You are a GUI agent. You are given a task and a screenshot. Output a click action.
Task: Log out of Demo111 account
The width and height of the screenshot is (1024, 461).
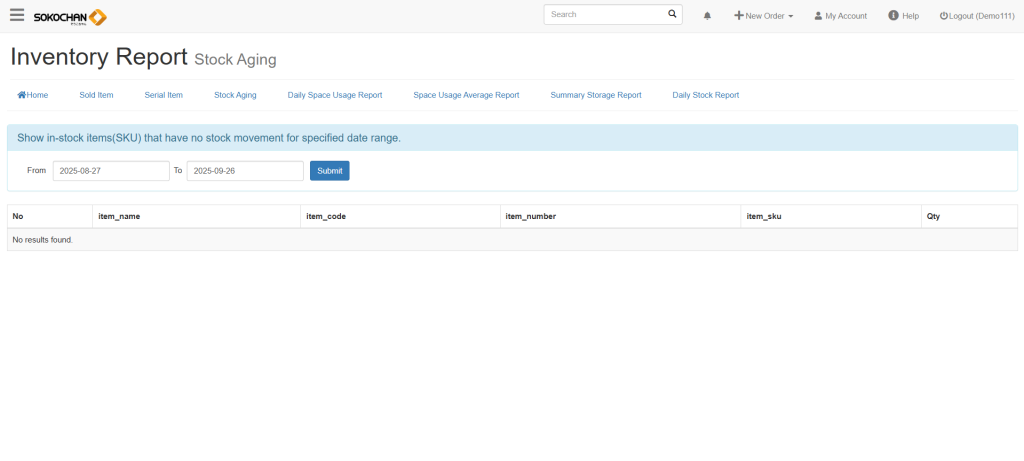point(977,16)
